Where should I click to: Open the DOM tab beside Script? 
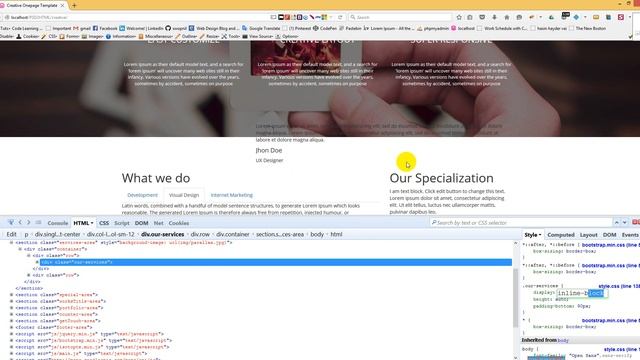point(141,223)
